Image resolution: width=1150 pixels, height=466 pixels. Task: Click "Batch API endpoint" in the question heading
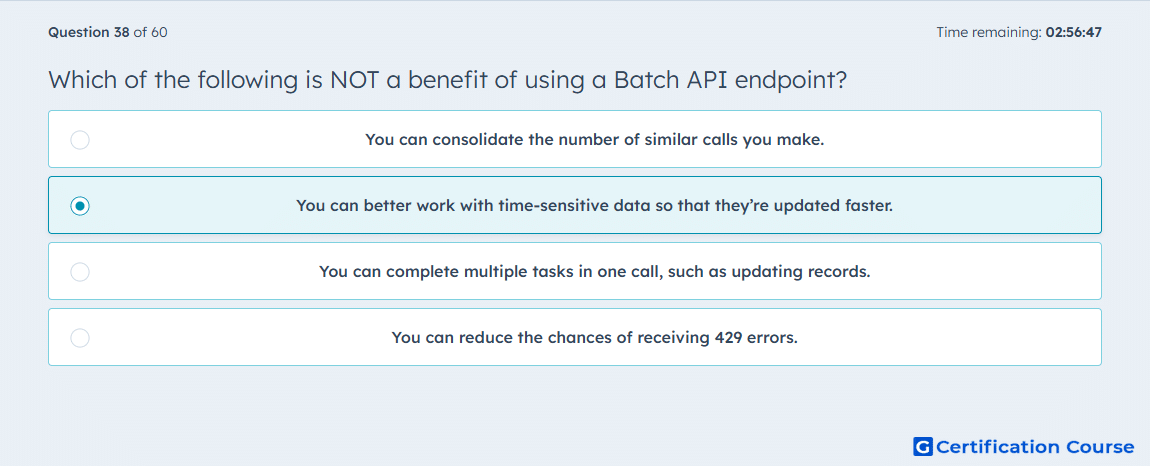(730, 80)
